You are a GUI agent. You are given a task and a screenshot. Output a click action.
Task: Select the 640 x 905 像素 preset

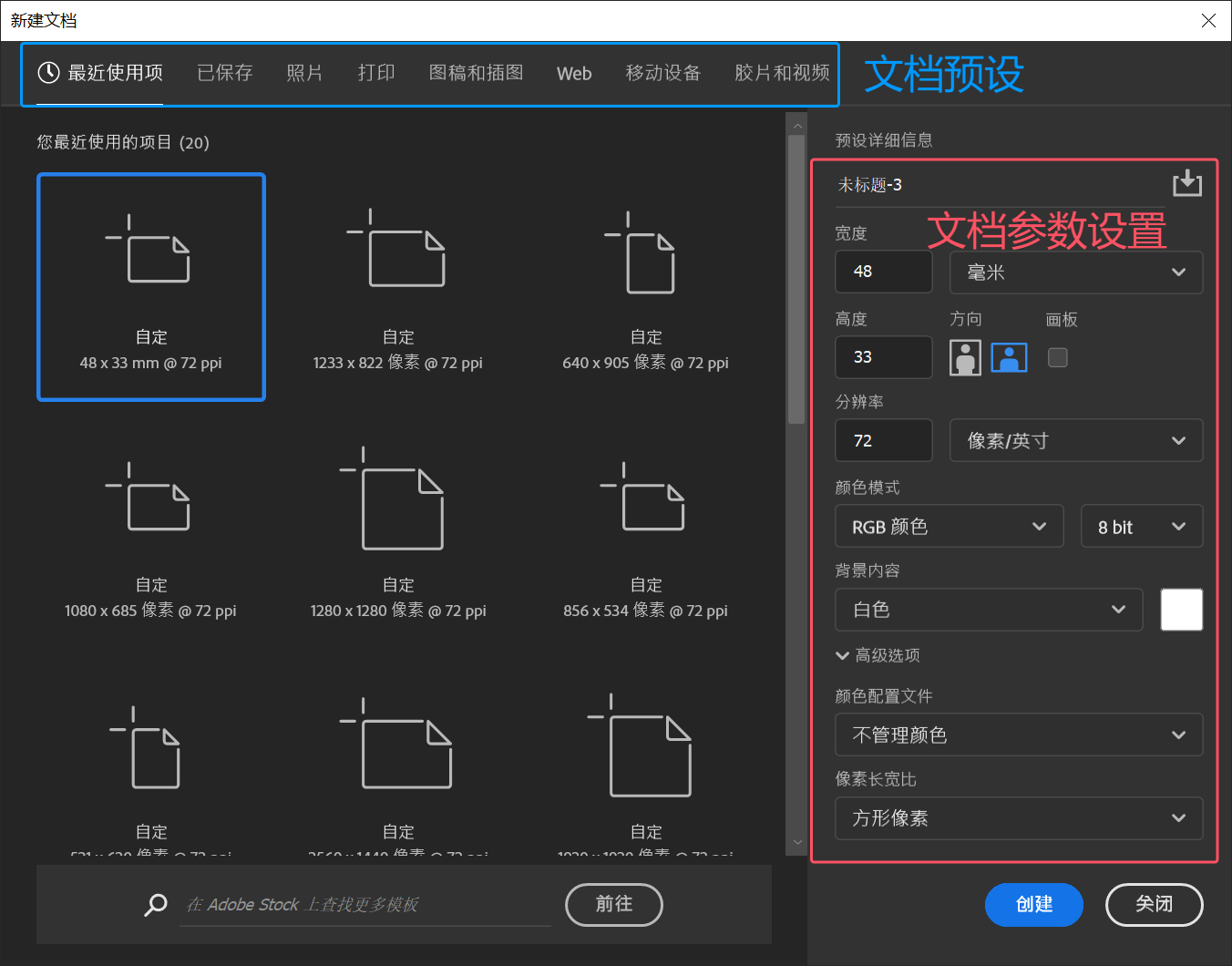click(646, 287)
